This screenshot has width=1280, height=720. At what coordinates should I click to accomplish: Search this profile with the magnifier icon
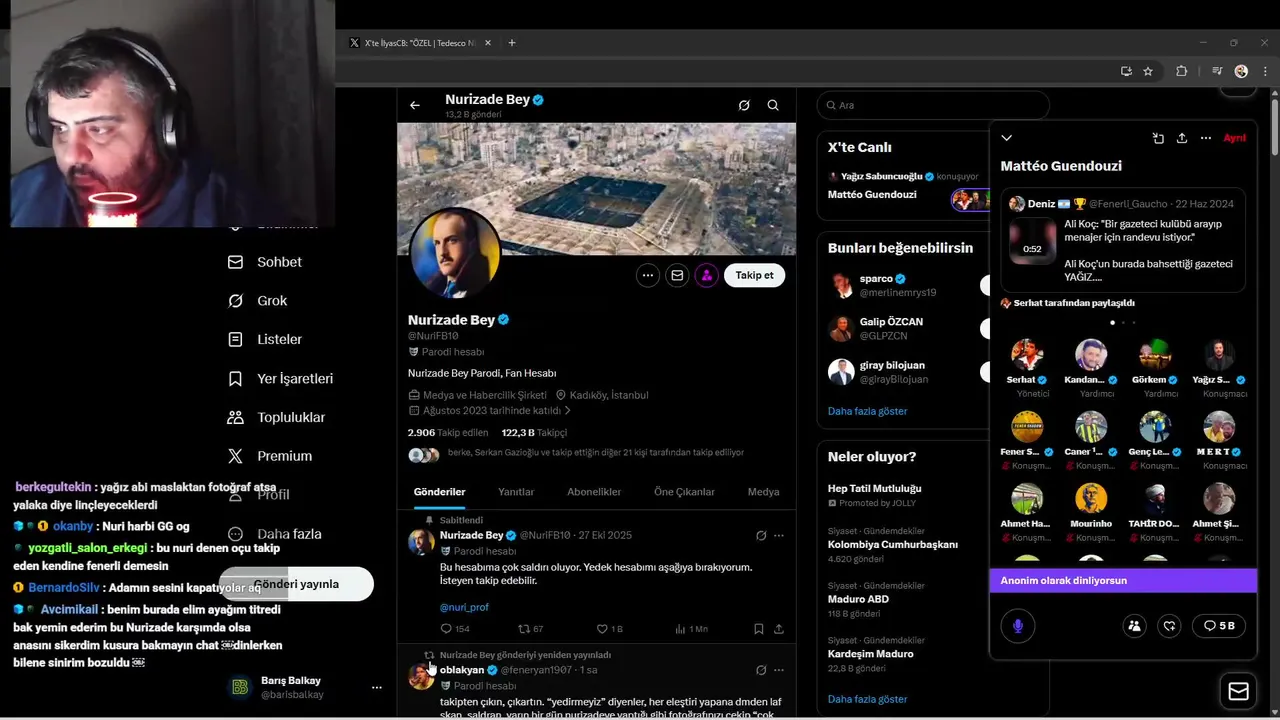pos(773,105)
